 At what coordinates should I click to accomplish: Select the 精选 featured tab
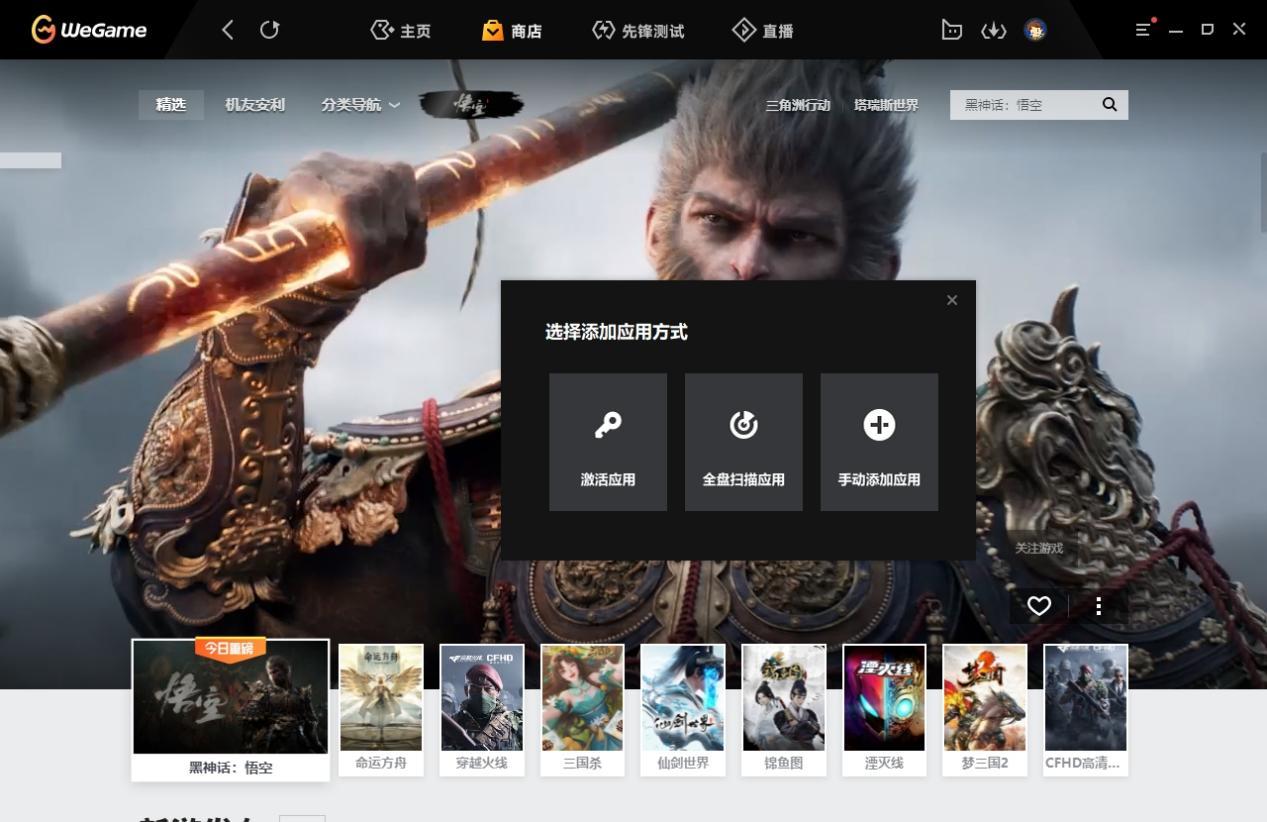click(x=171, y=105)
